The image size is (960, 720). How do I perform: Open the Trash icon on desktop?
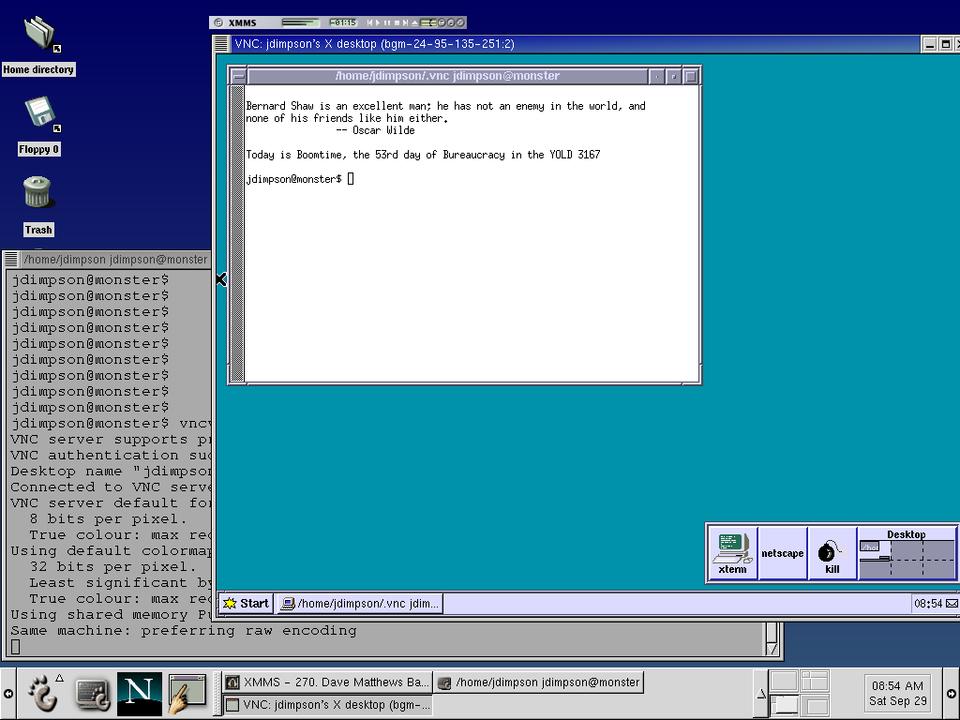pos(37,193)
